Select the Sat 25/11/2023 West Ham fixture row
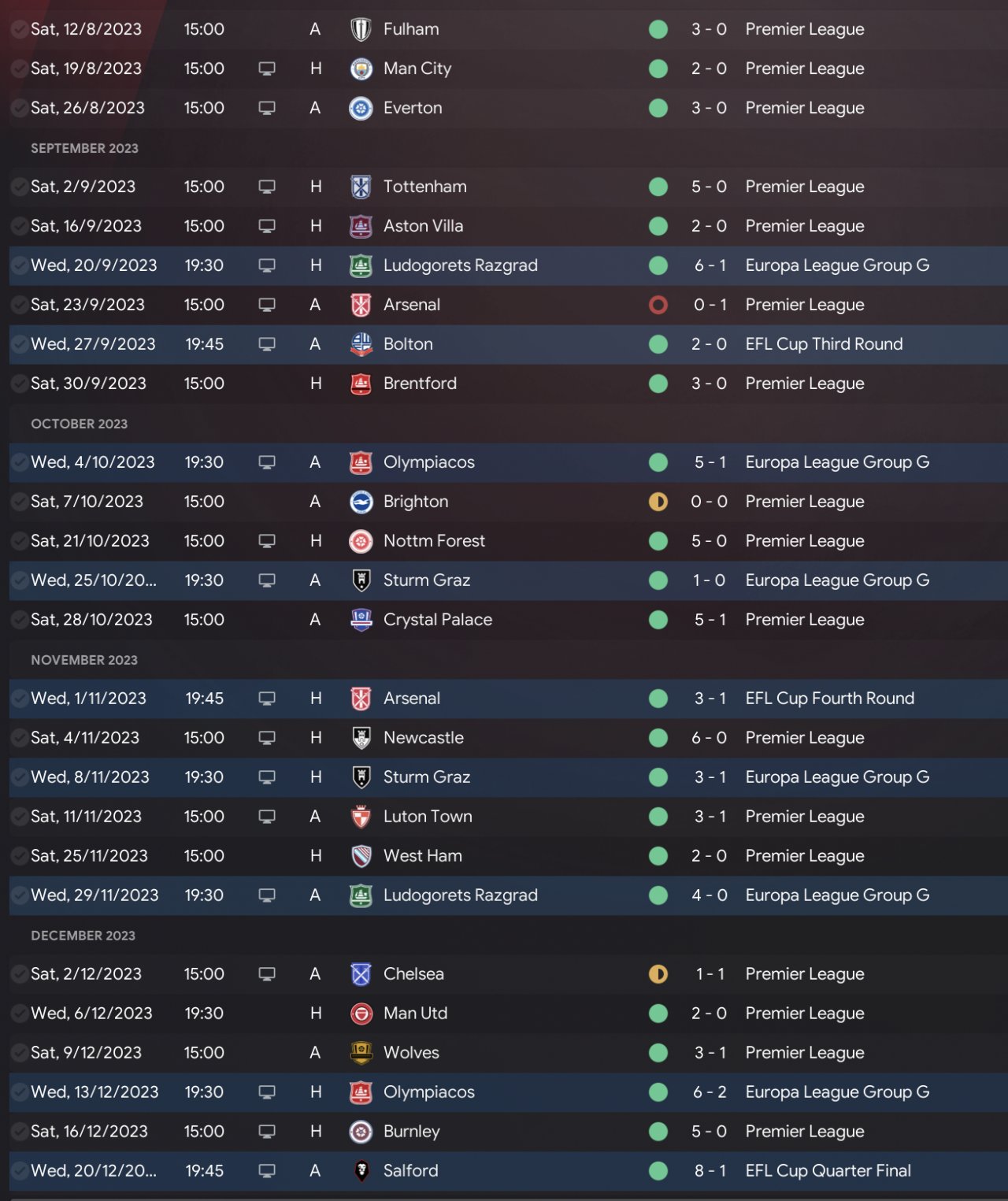Viewport: 1008px width, 1201px height. (504, 856)
